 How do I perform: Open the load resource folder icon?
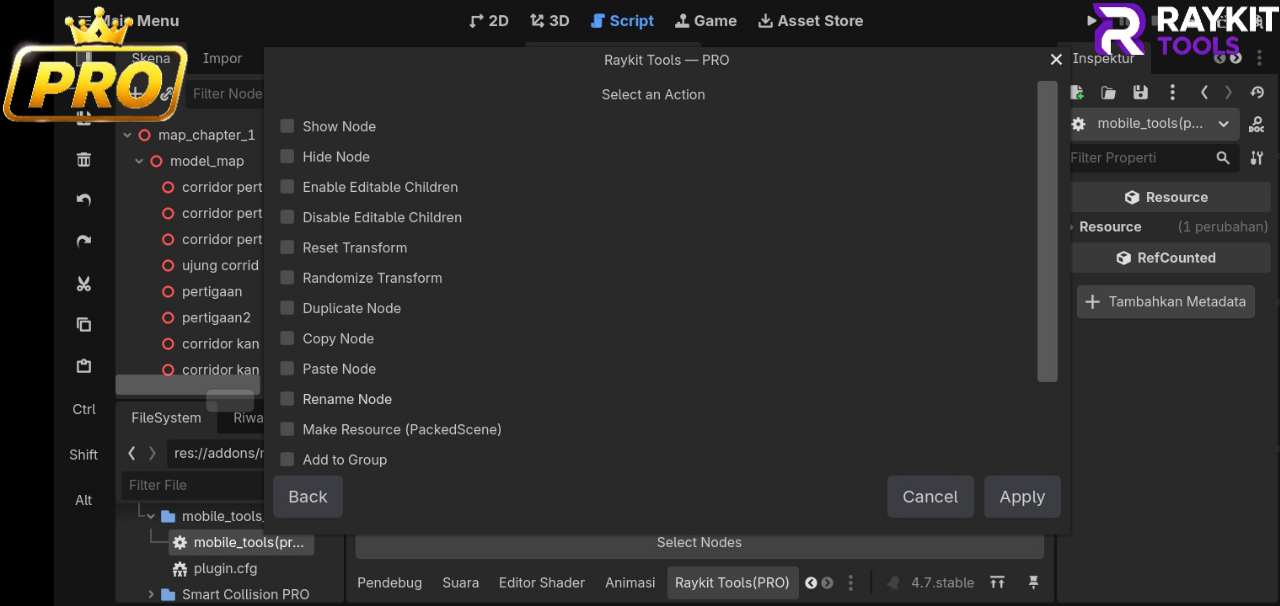(x=1108, y=93)
